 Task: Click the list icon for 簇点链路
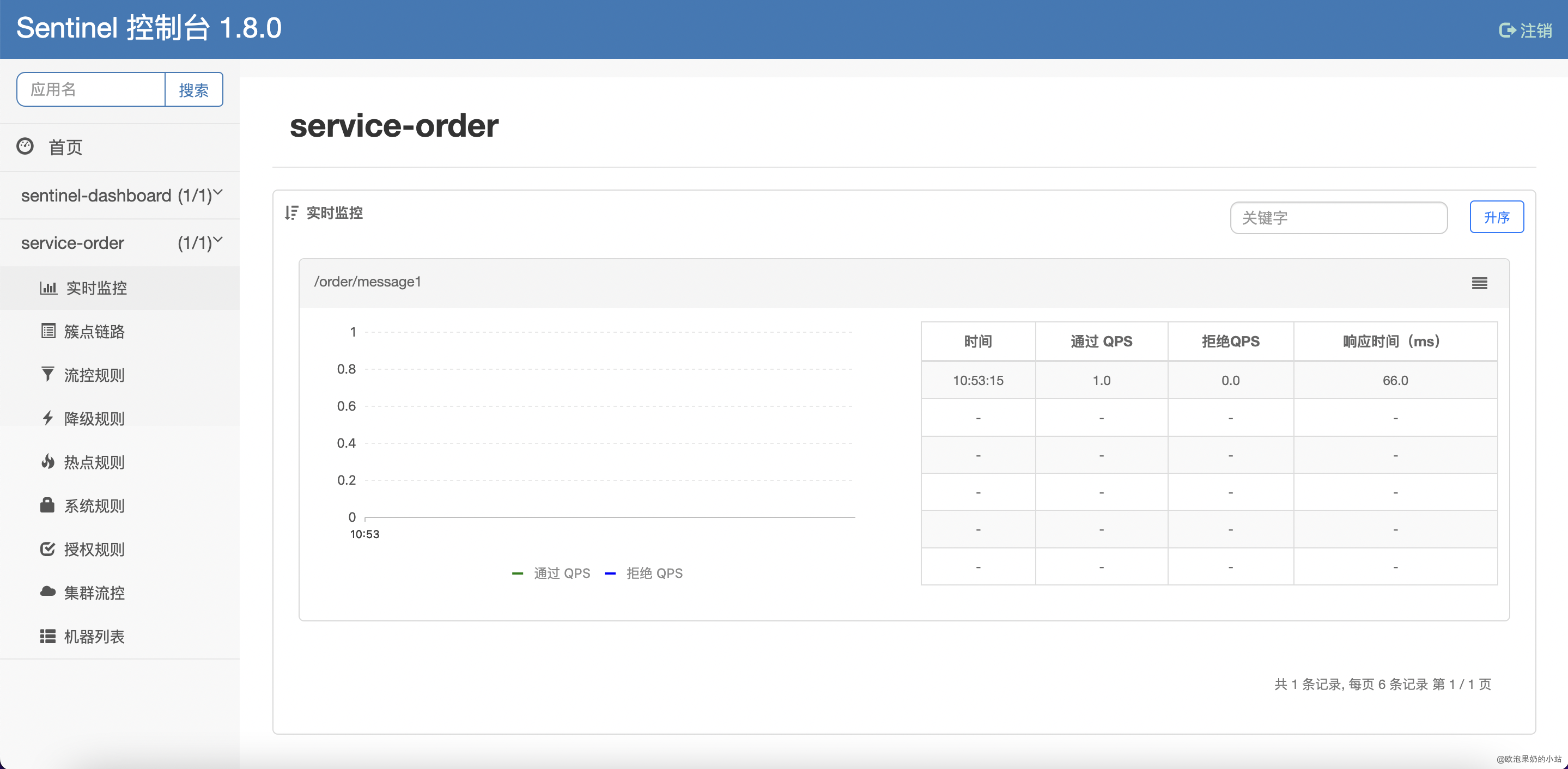tap(48, 331)
